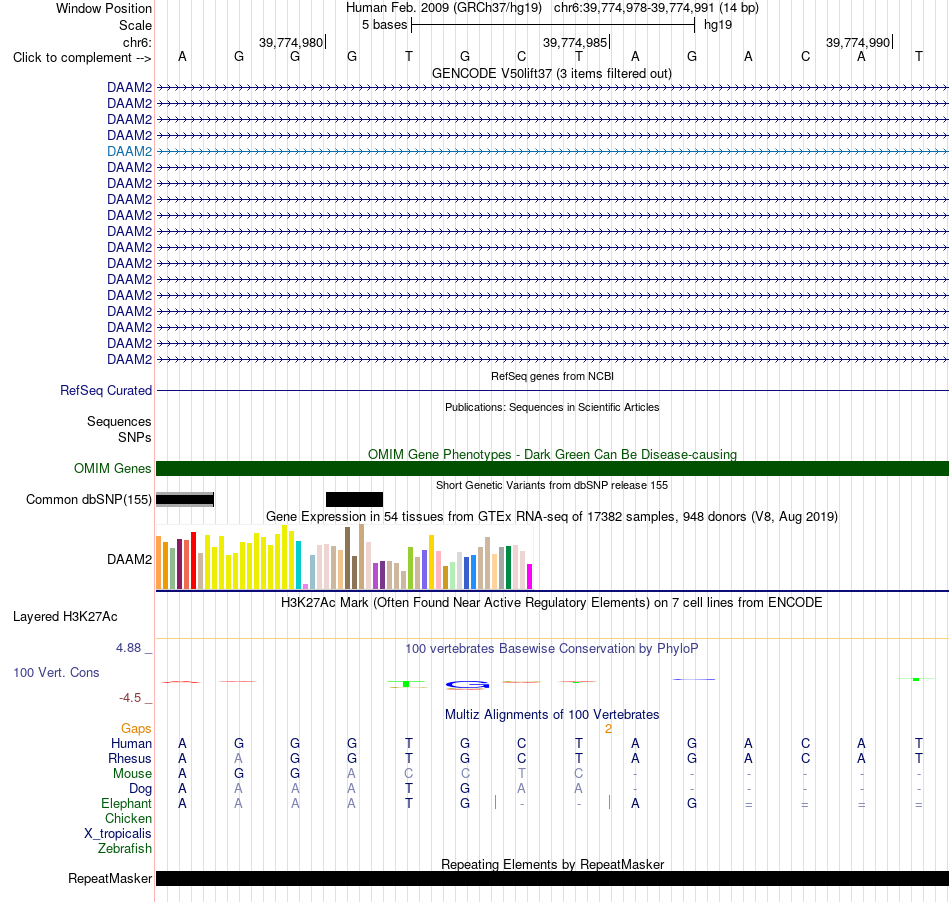
Task: Click the '5 bases' scale bar text
Action: tap(384, 25)
